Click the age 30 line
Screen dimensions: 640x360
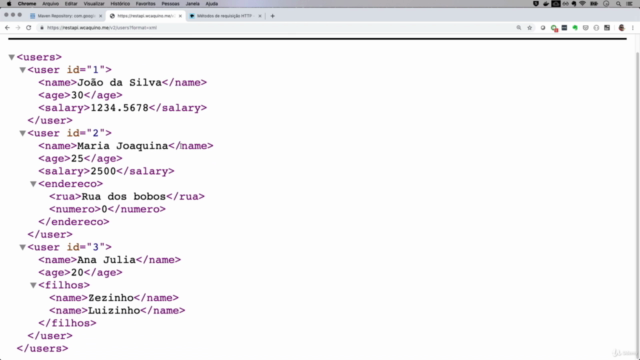80,95
